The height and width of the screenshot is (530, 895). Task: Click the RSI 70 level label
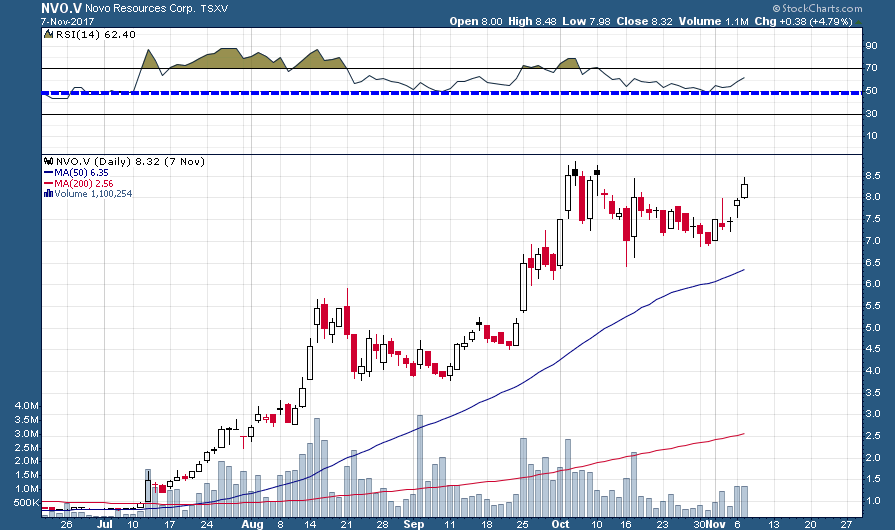coord(871,68)
